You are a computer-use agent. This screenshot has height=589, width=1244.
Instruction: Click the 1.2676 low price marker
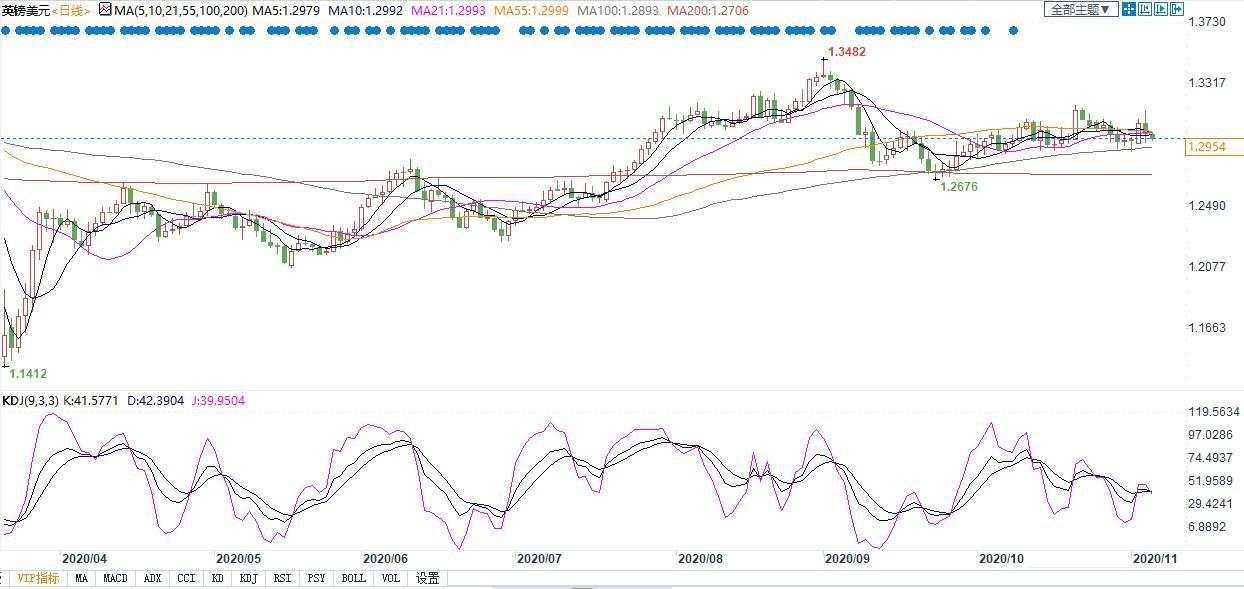click(x=960, y=186)
